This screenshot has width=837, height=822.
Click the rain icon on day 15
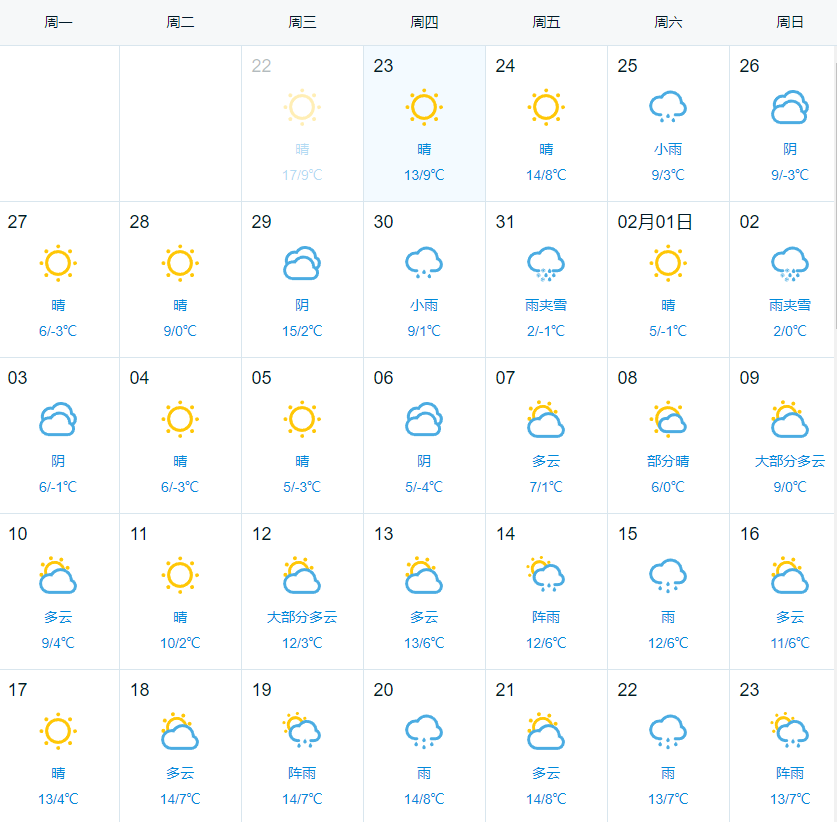tap(668, 575)
